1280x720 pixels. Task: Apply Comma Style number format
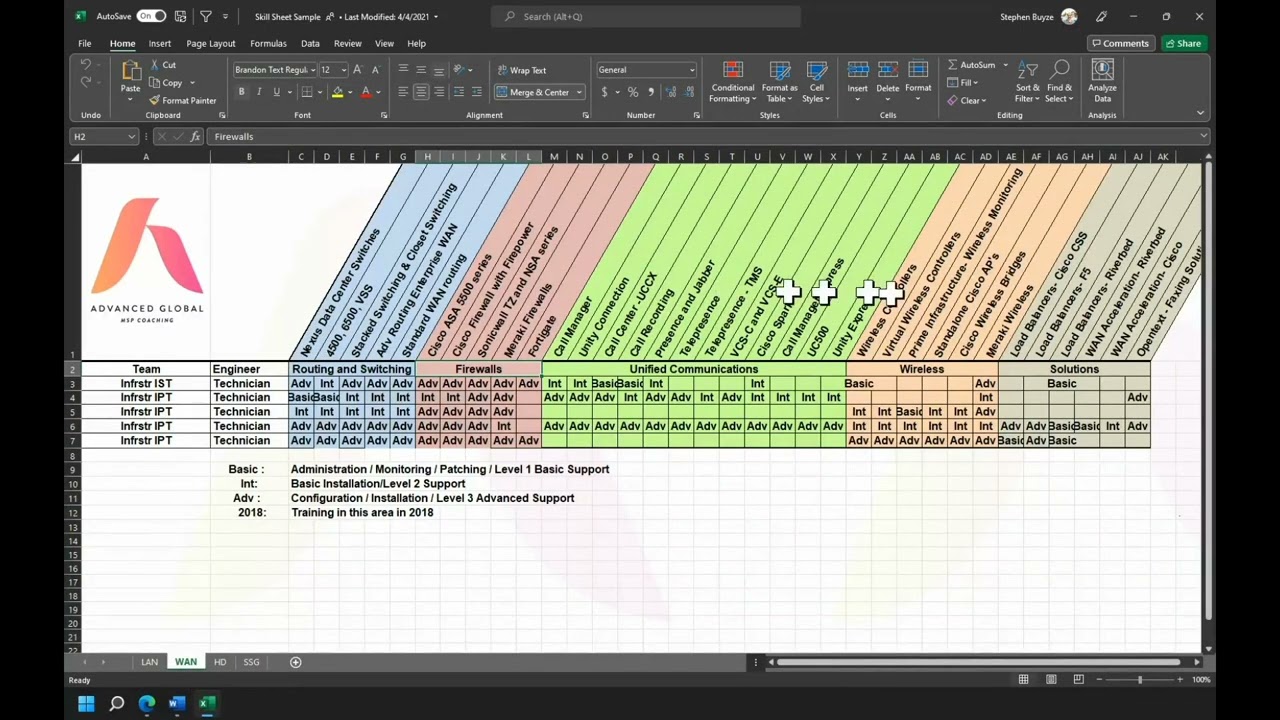click(x=651, y=92)
